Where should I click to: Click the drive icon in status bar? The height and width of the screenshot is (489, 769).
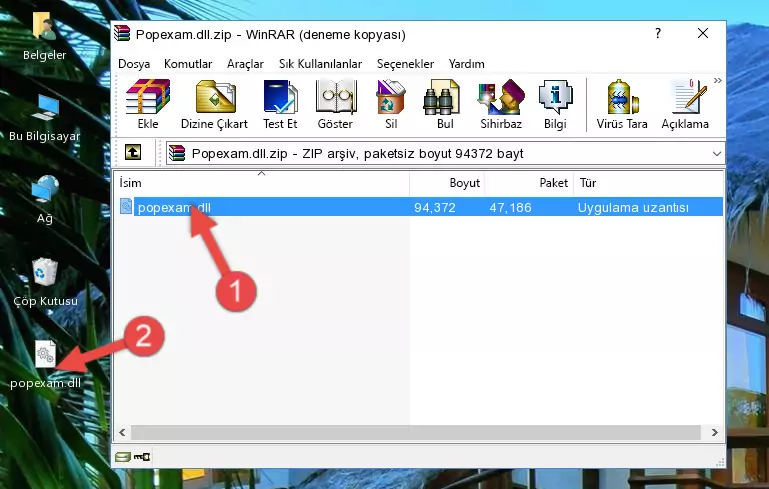123,457
